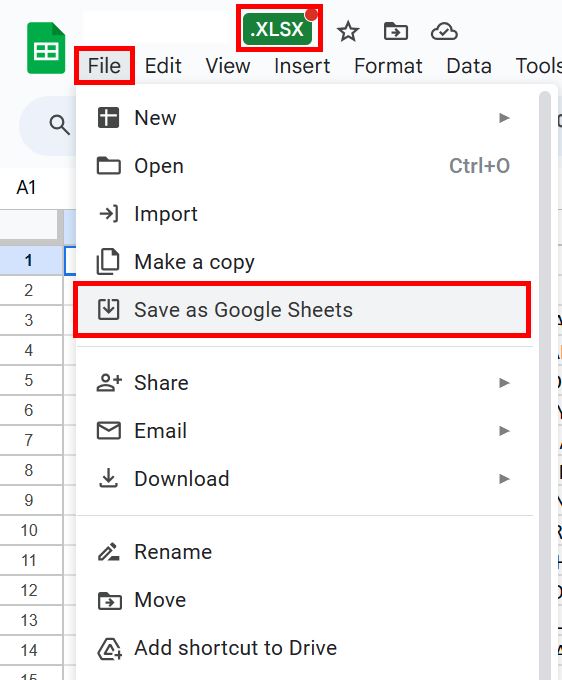Image resolution: width=562 pixels, height=680 pixels.
Task: Select row 7 header
Action: click(29, 440)
